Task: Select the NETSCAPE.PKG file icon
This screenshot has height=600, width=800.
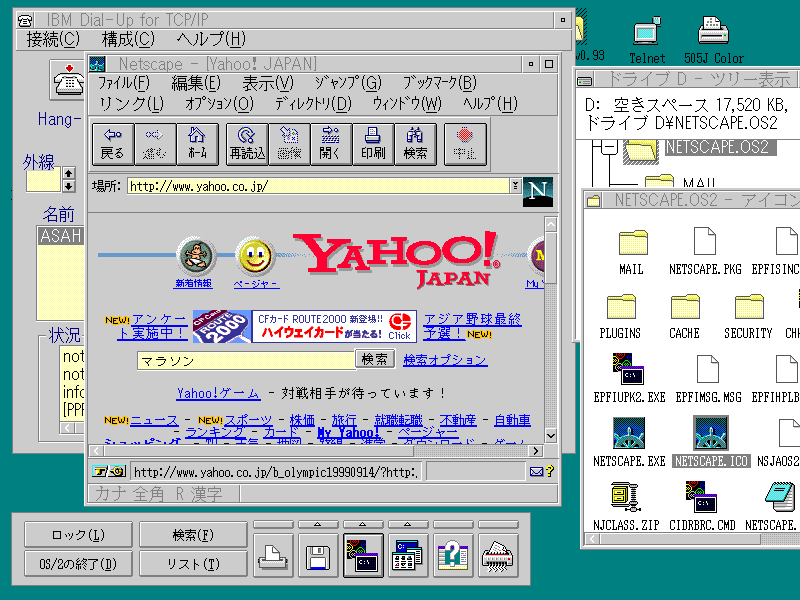Action: point(705,241)
